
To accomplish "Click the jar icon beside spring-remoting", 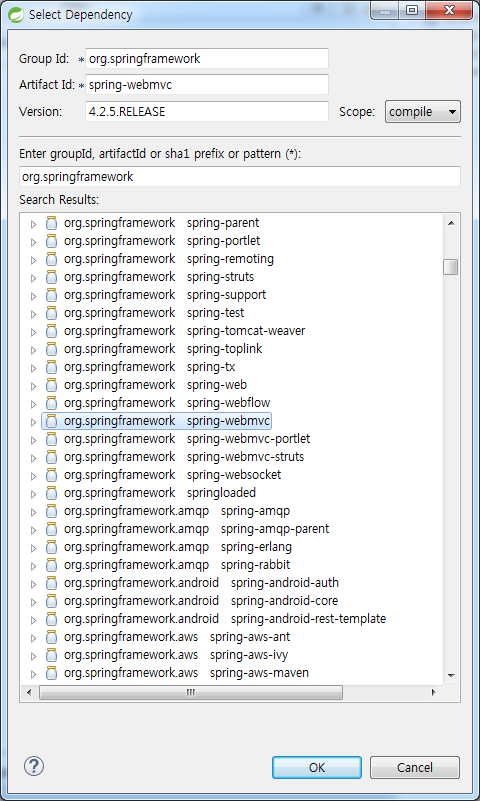I will point(51,259).
